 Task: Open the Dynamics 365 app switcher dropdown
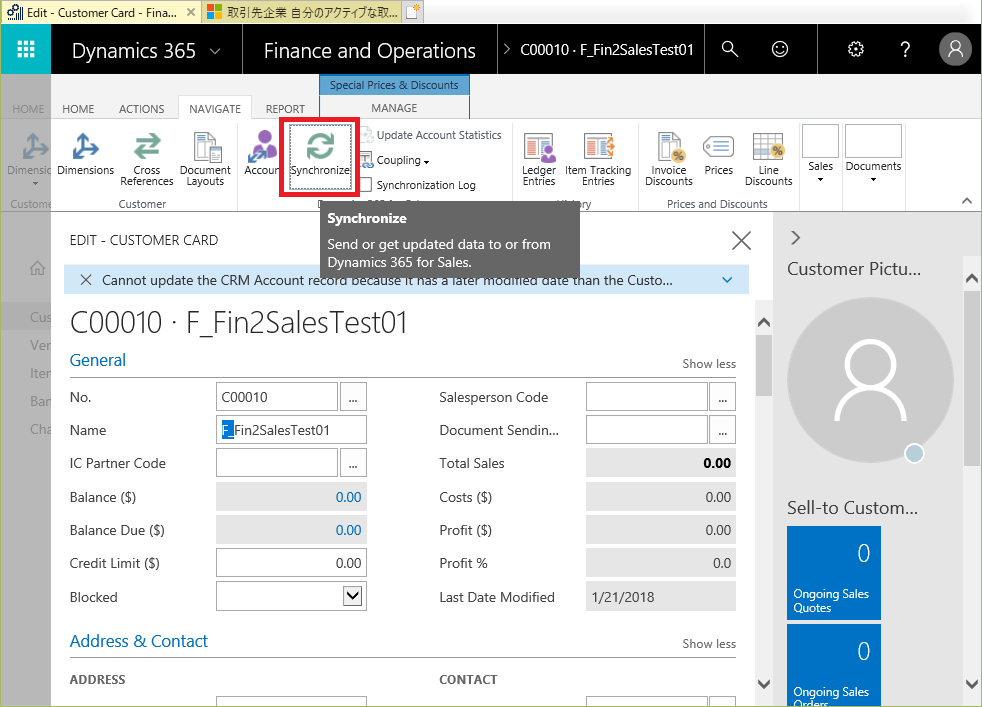click(215, 51)
